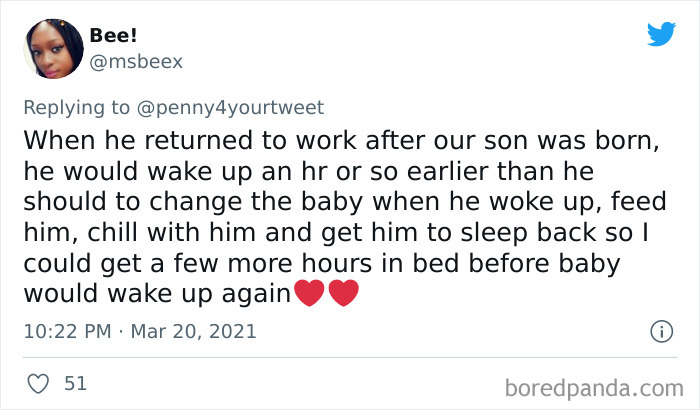Like the tweet with the heart icon

pyautogui.click(x=36, y=383)
